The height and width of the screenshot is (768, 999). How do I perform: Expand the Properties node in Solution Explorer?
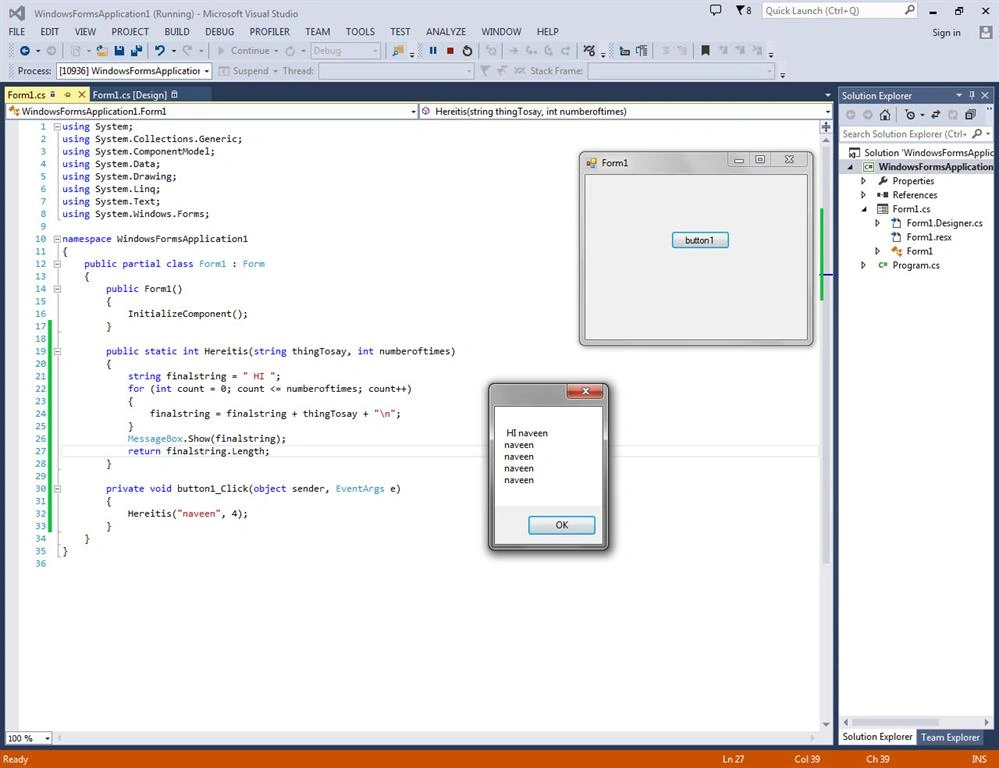863,181
